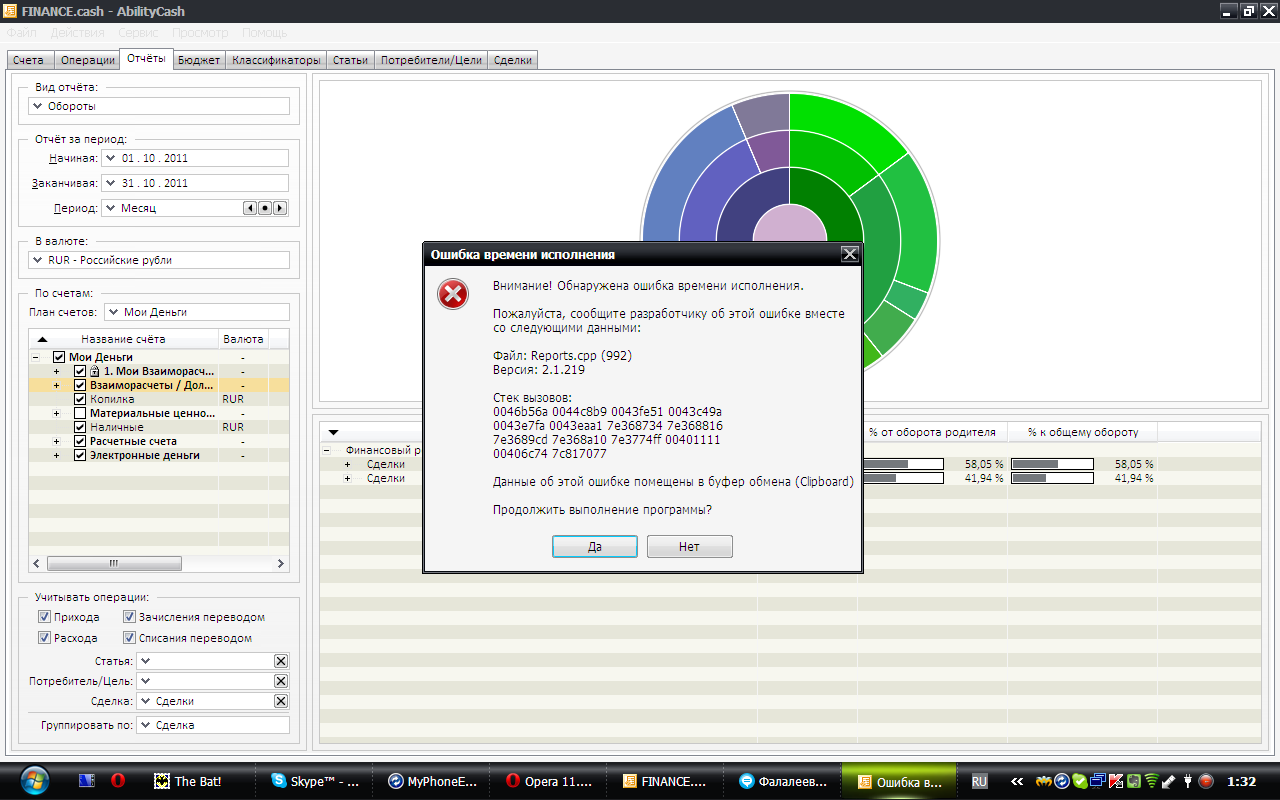The height and width of the screenshot is (800, 1280).
Task: Uncheck the Прихода operations checkbox
Action: (44, 617)
